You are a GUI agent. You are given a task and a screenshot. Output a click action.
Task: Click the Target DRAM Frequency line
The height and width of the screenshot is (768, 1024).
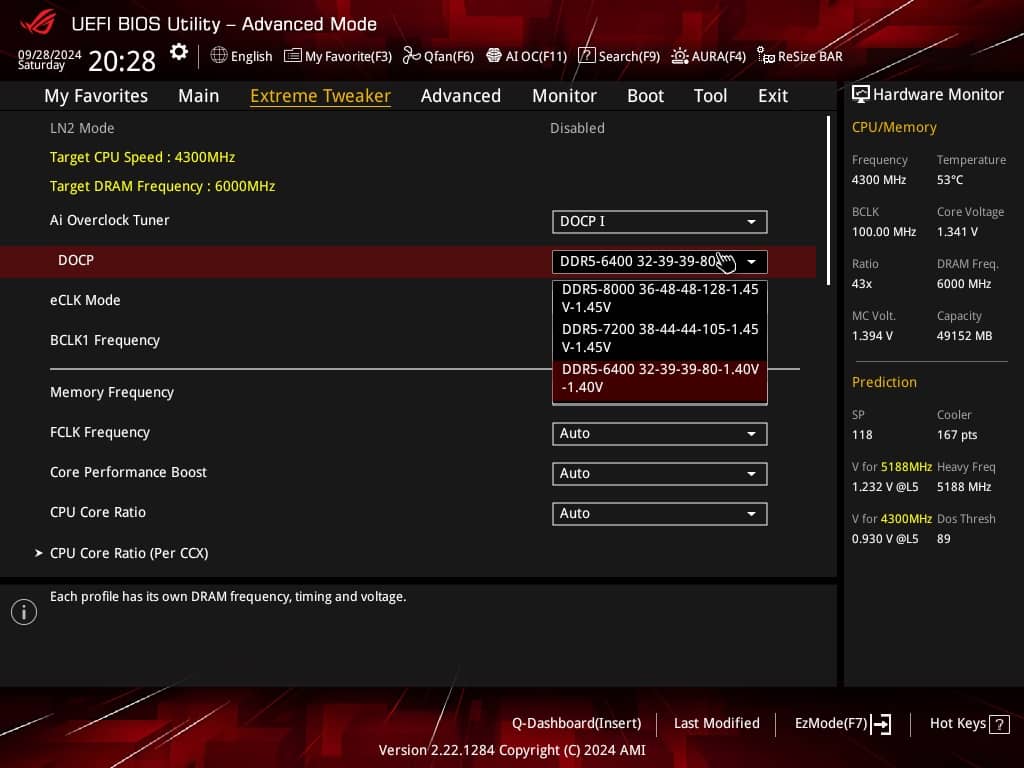pos(163,186)
